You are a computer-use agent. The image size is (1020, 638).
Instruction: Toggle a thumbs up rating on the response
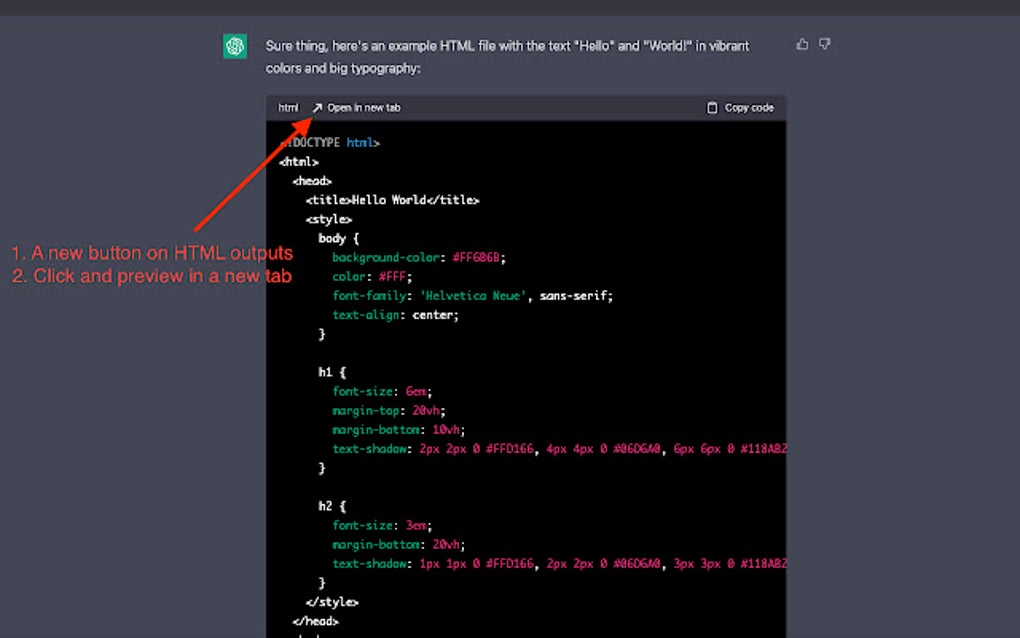(x=802, y=44)
